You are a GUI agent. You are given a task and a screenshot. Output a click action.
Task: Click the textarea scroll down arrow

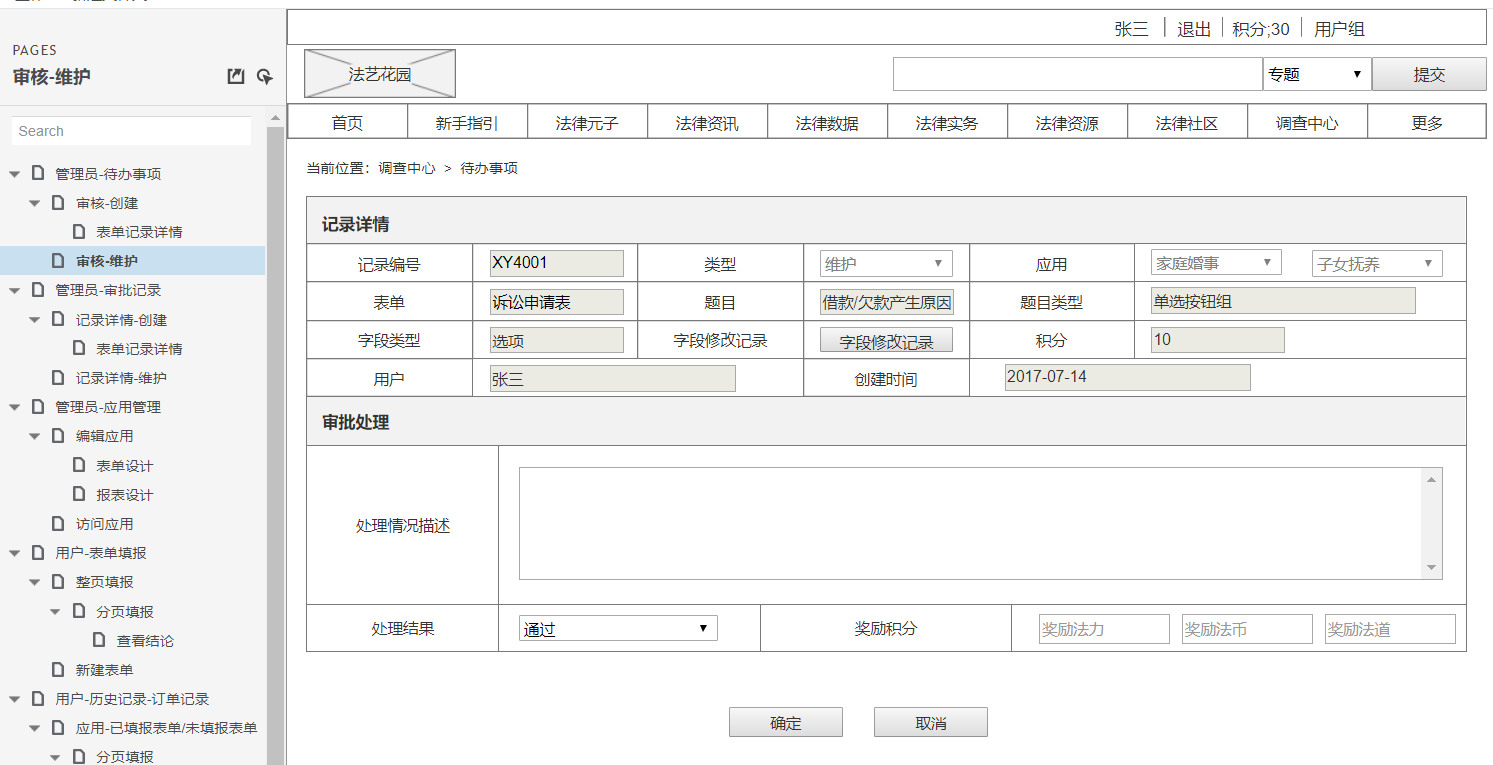click(x=1433, y=568)
